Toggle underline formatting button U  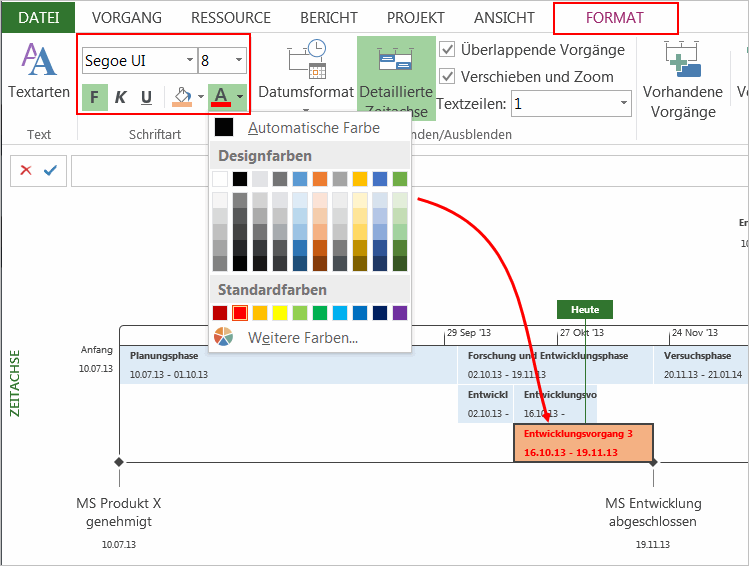[146, 97]
